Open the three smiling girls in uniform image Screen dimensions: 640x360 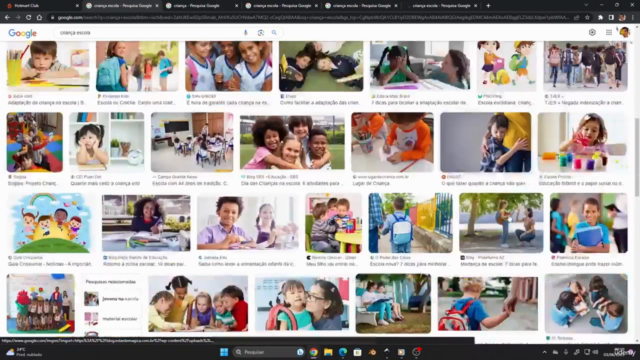229,66
